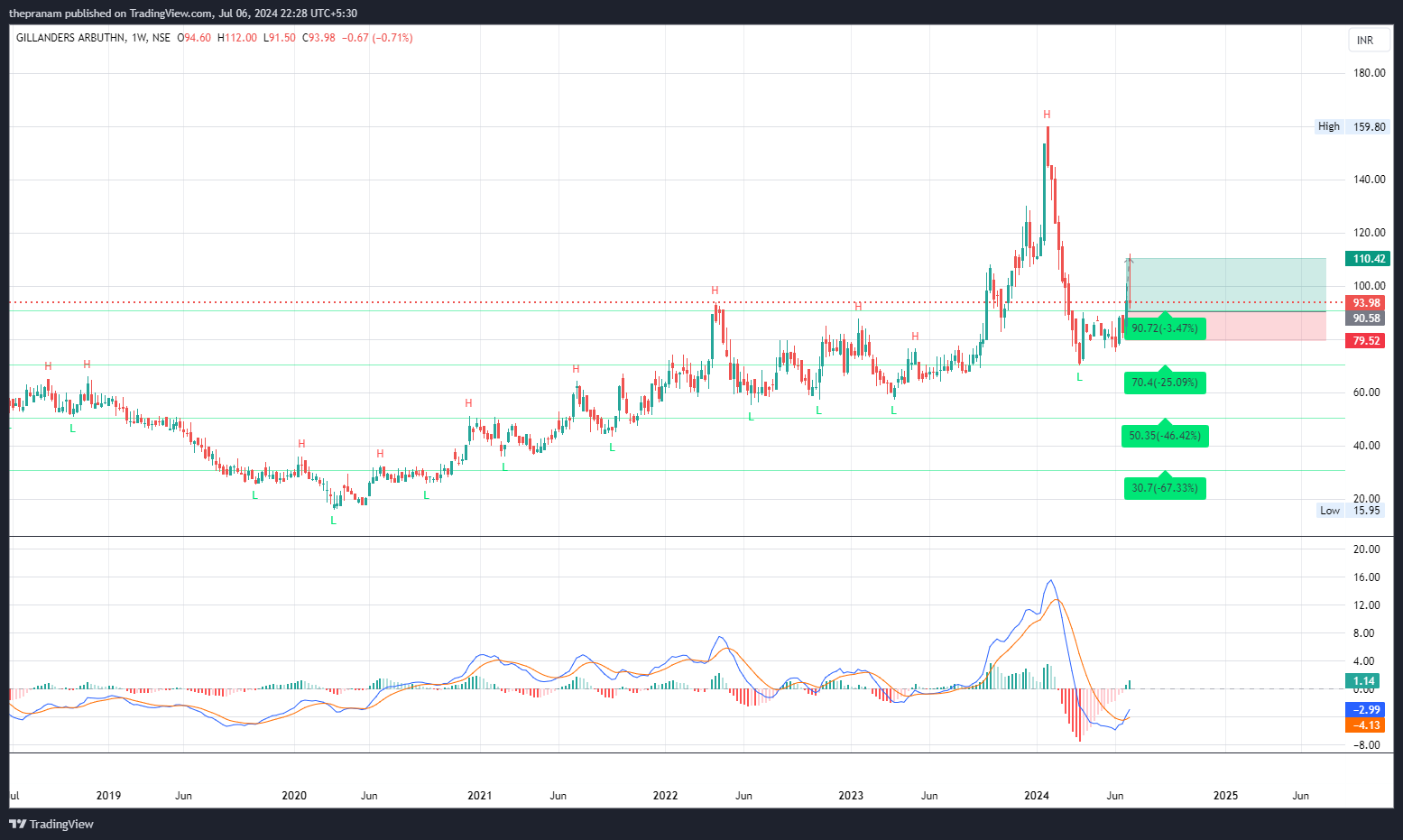The width and height of the screenshot is (1403, 840).
Task: Click the 2023 time axis label
Action: pos(851,796)
